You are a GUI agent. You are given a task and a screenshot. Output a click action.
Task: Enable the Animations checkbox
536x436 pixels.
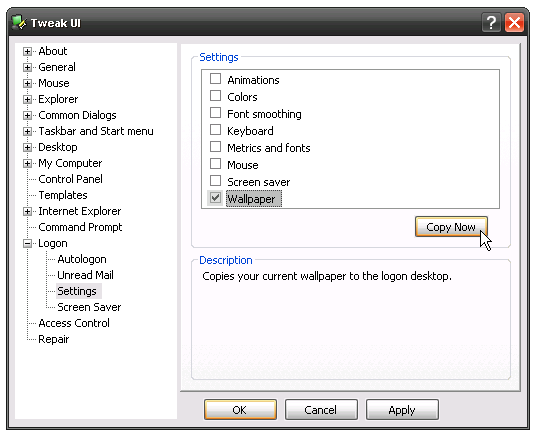215,79
